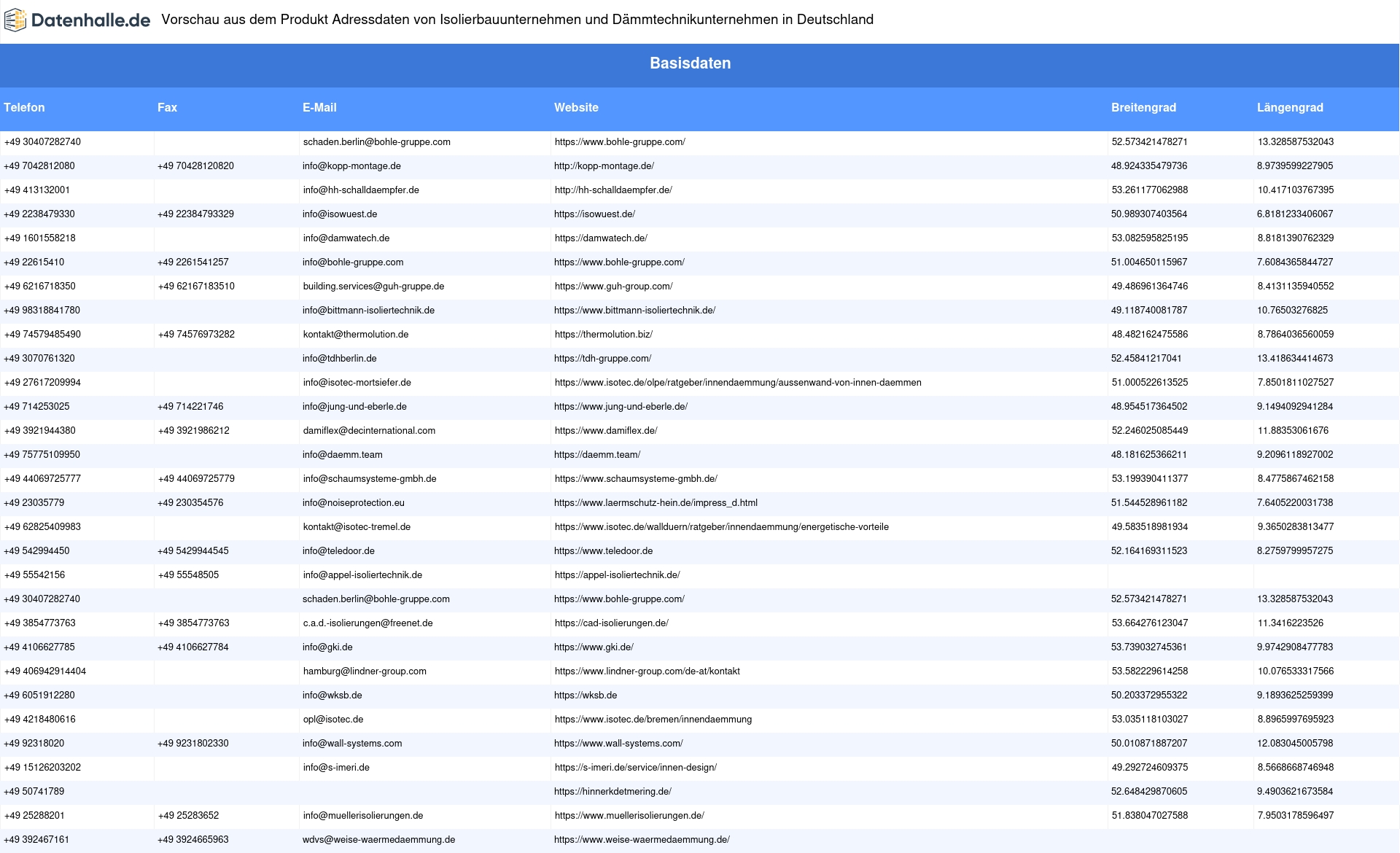Click website https://www.bittmann-isoliertechnik.de/
Image resolution: width=1400 pixels, height=853 pixels.
634,311
